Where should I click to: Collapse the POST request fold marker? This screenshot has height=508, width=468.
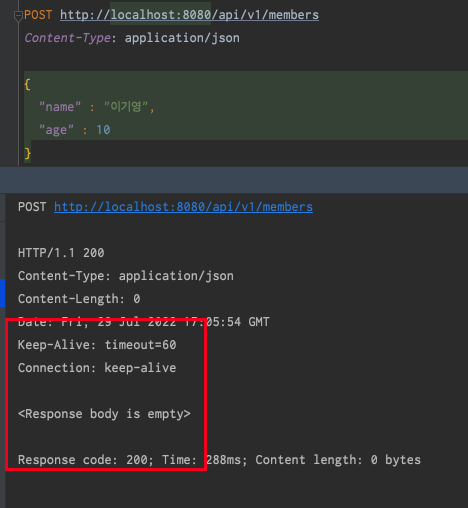18,15
